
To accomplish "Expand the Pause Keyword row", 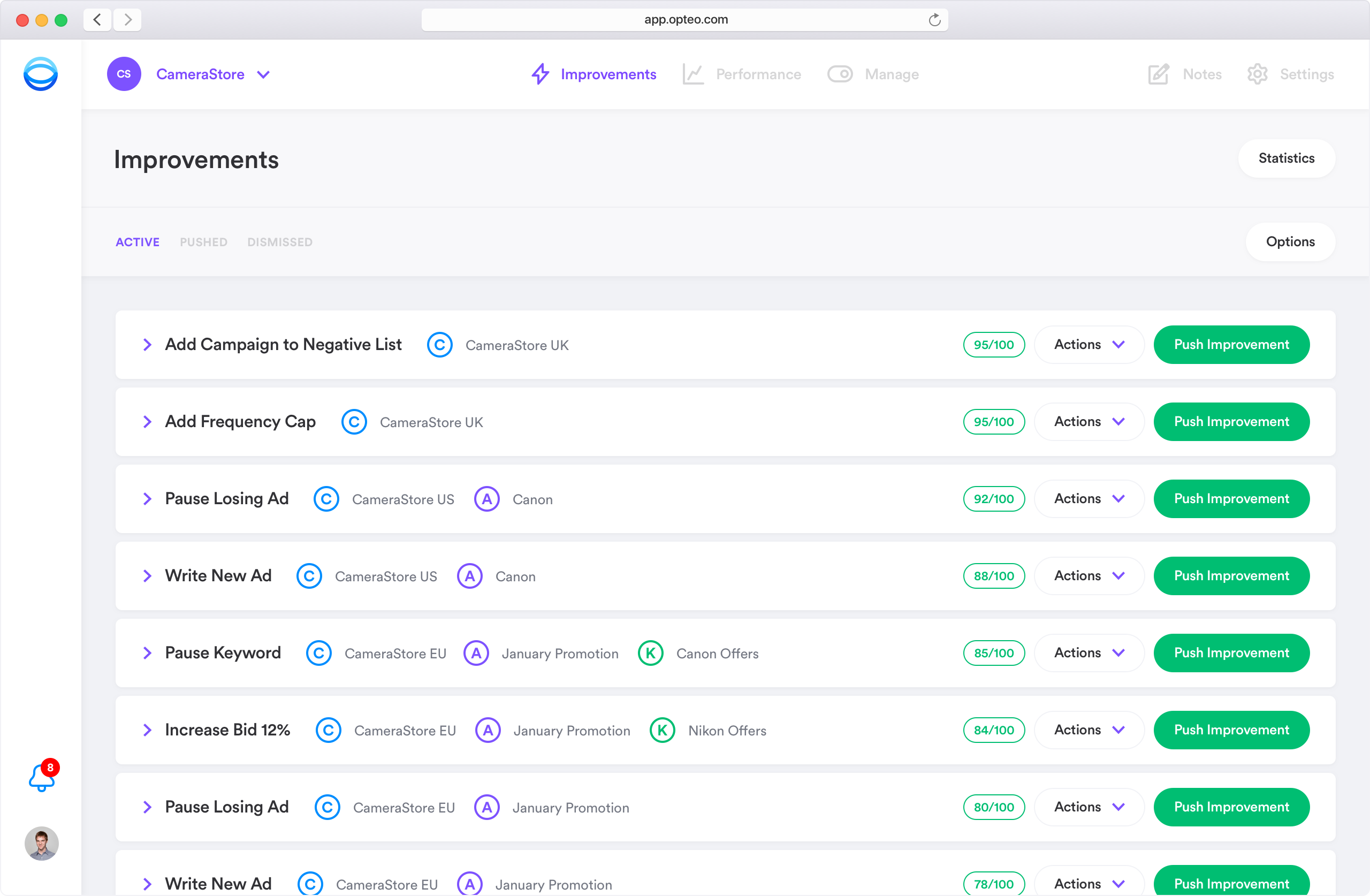I will coord(147,652).
